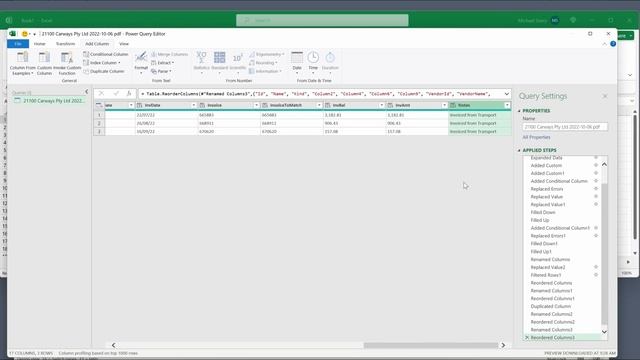640x360 pixels.
Task: Click the data type icon of Invoice column
Action: (202, 105)
